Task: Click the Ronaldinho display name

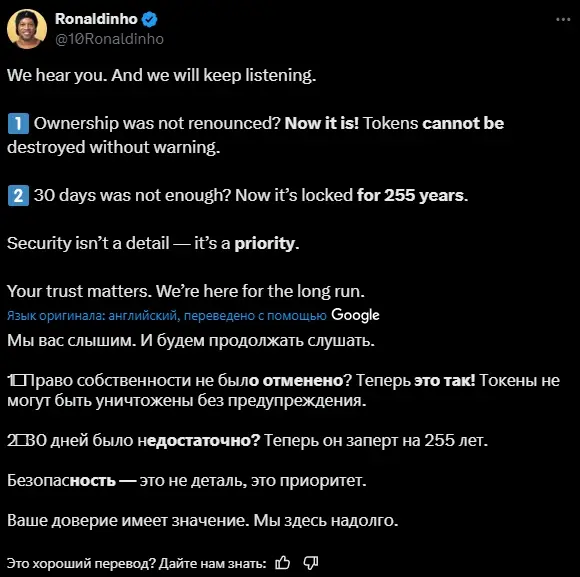Action: coord(96,19)
